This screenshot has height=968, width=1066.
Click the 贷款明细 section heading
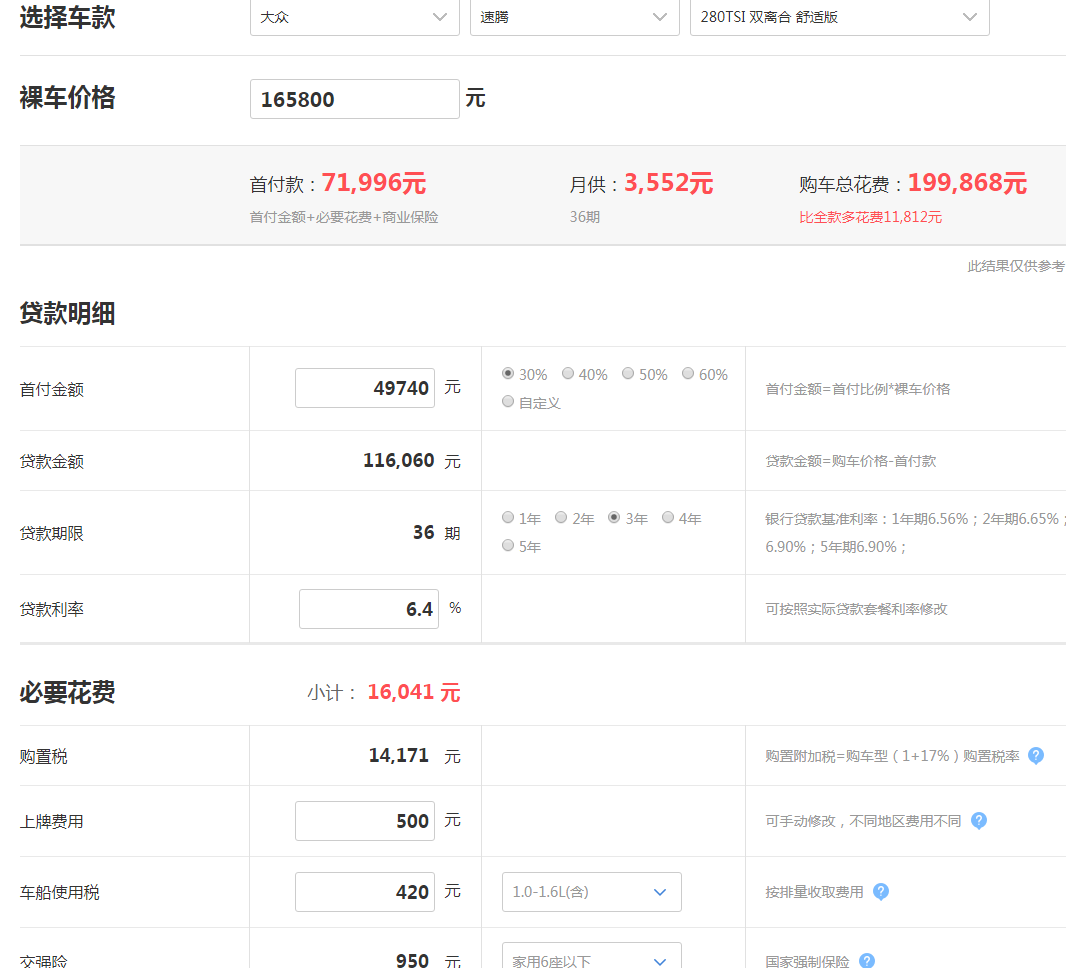tap(67, 313)
